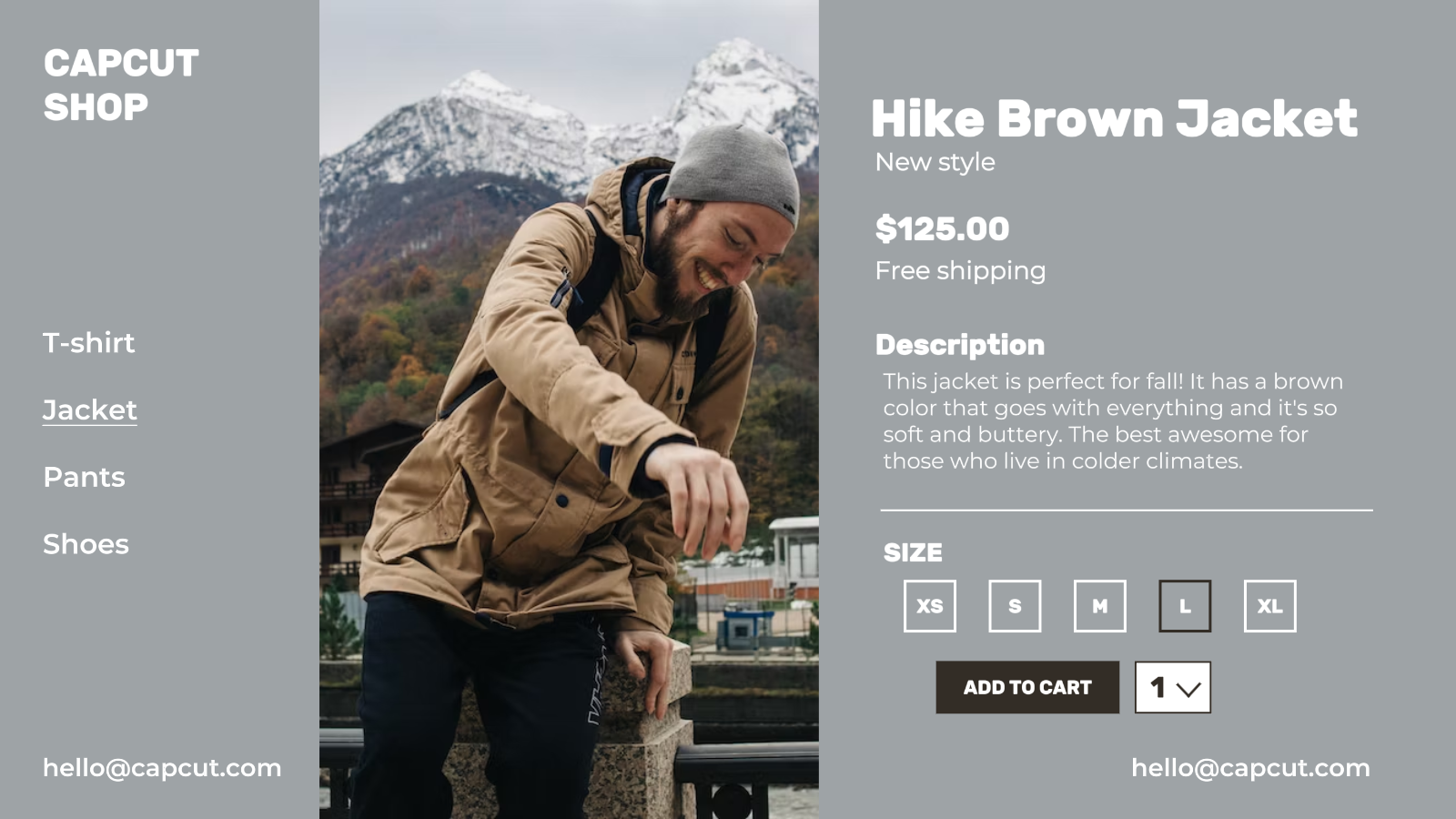Go to the Pants category

click(x=85, y=477)
